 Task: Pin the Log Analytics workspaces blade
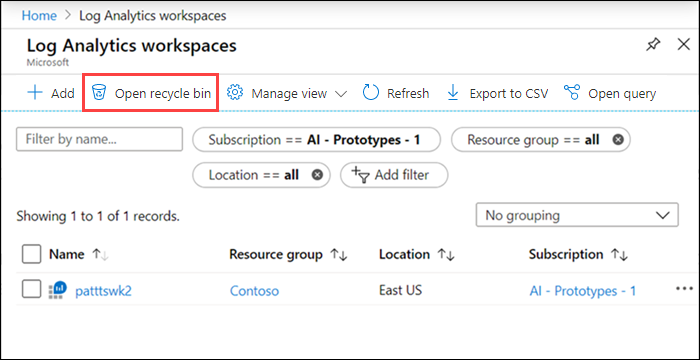click(x=653, y=45)
